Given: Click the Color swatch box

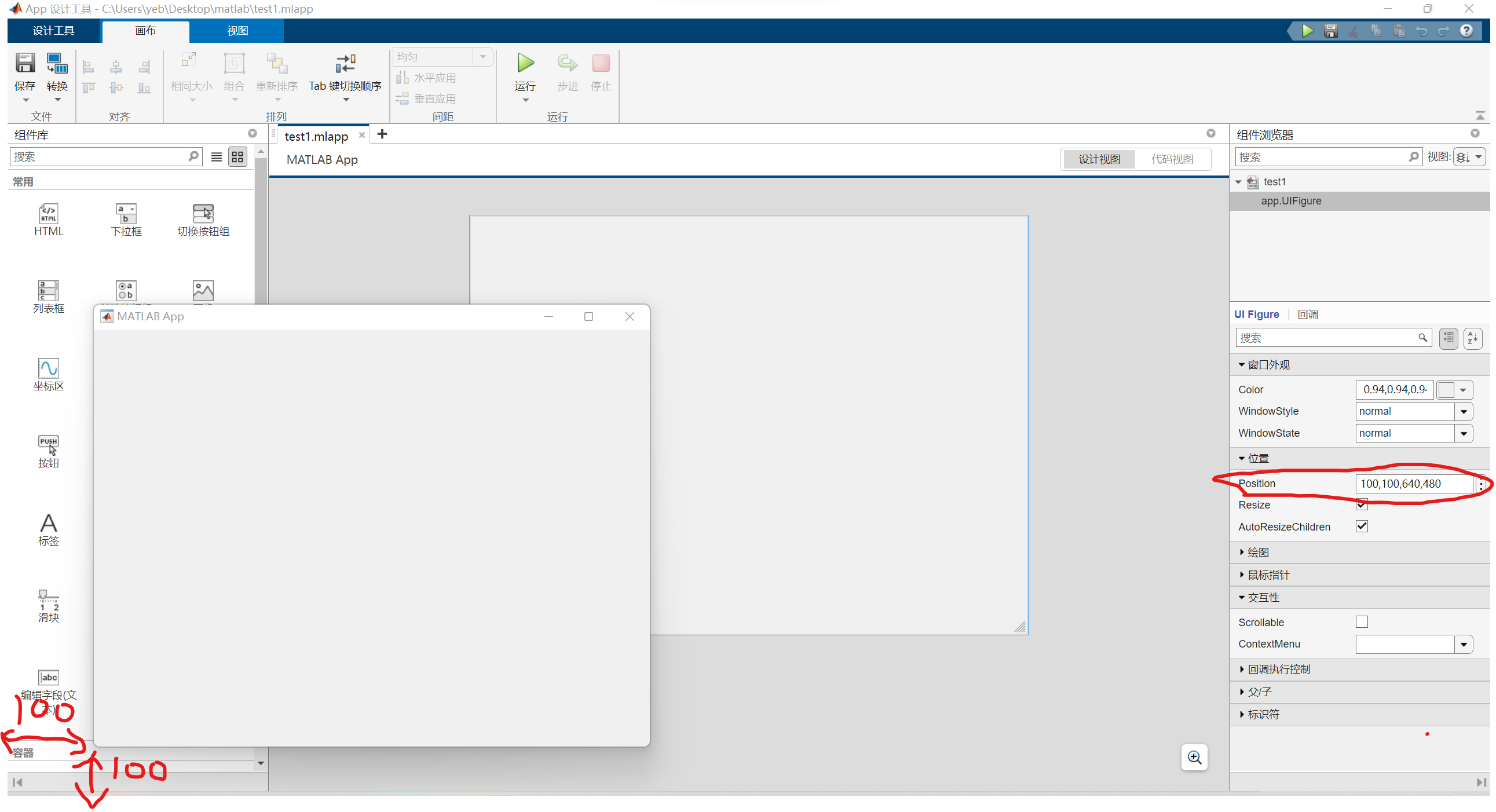Looking at the screenshot, I should (x=1446, y=390).
